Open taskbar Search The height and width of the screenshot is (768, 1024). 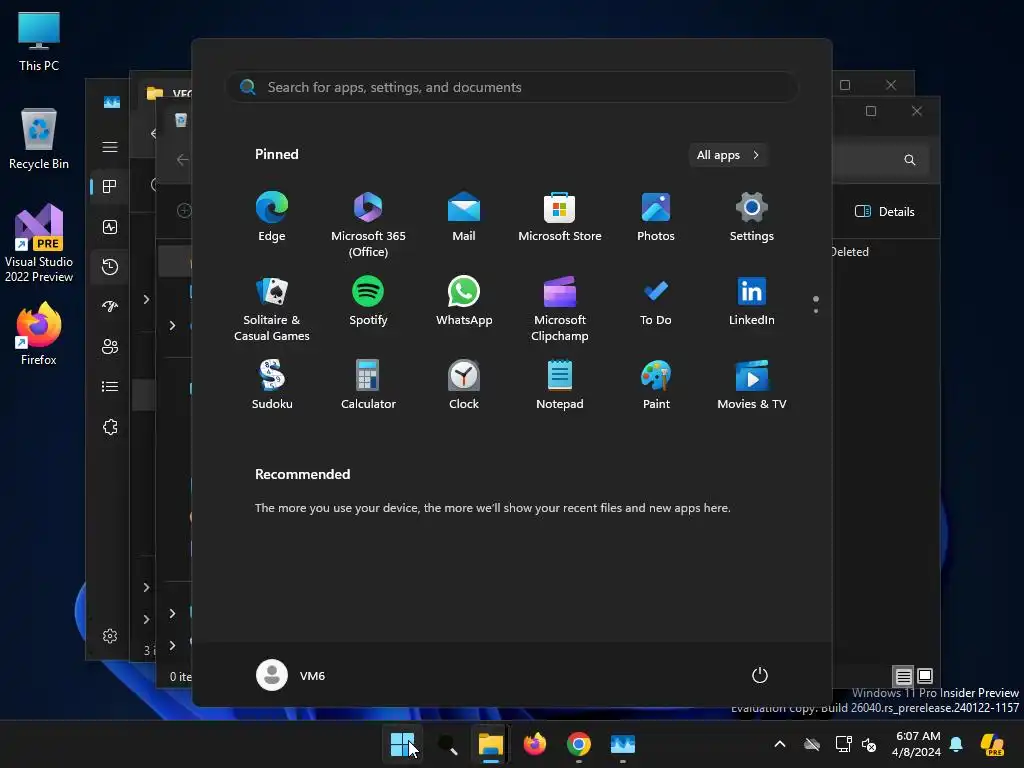(x=447, y=744)
